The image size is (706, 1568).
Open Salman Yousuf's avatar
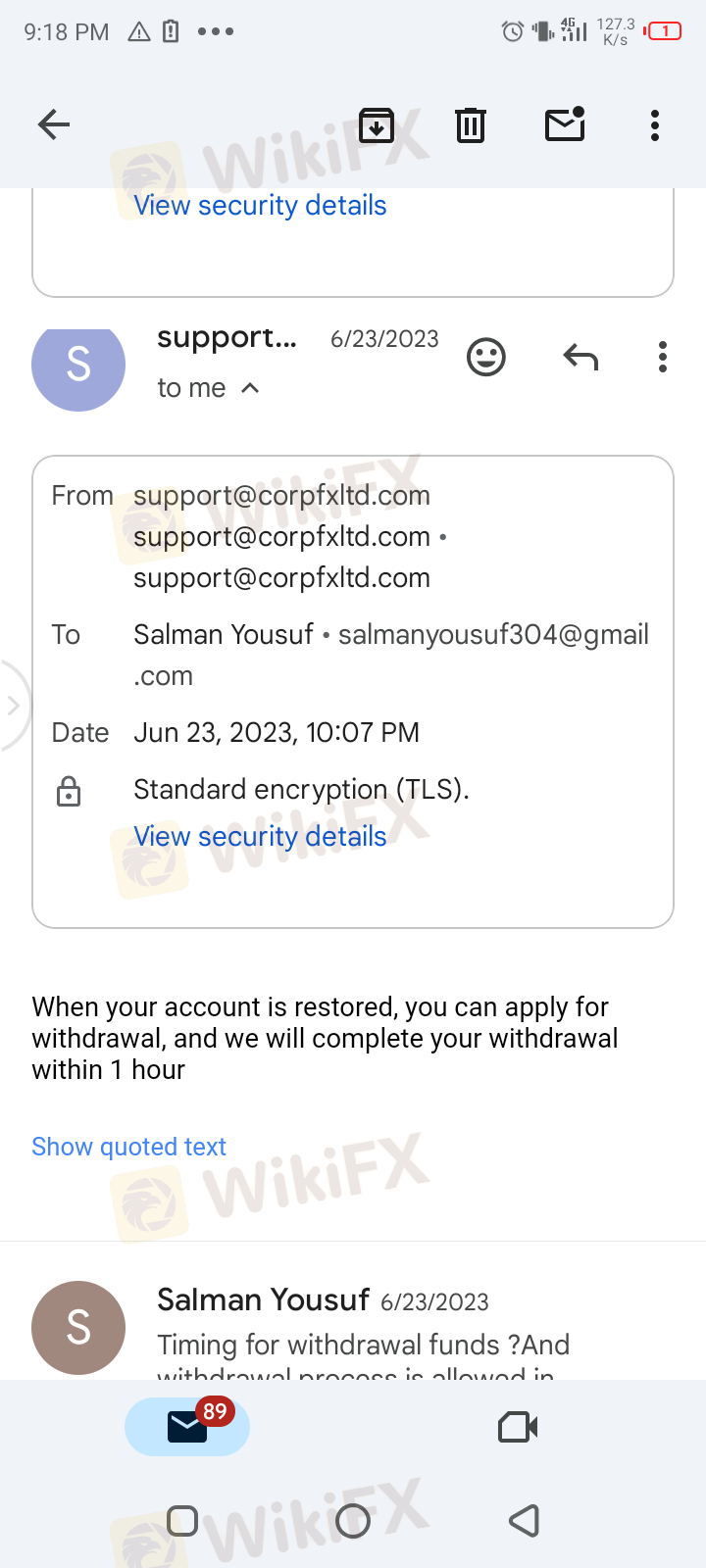pyautogui.click(x=78, y=1327)
